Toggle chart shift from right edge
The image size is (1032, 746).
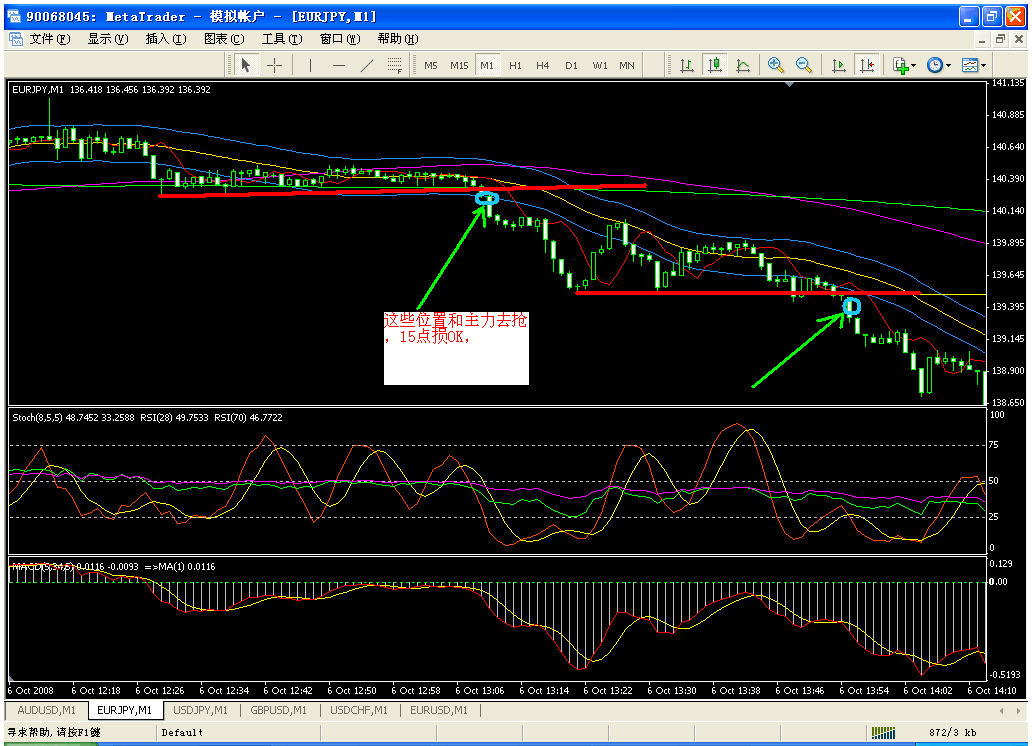[x=867, y=65]
